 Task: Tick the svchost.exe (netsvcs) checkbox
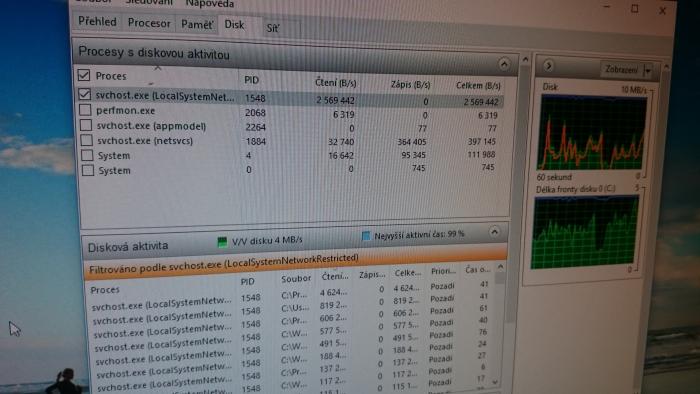[x=86, y=140]
